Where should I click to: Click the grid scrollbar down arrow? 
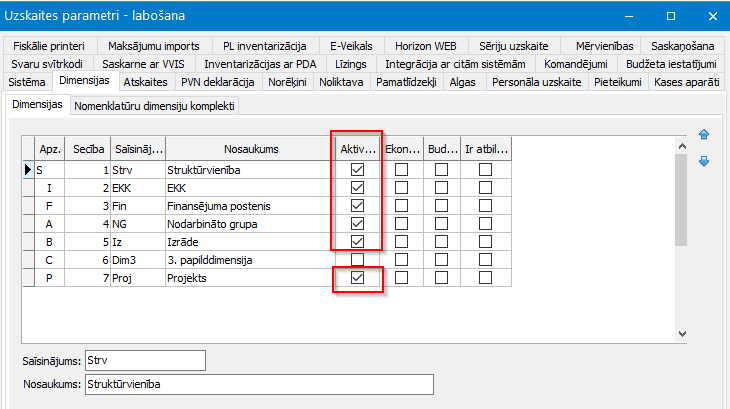pos(682,335)
